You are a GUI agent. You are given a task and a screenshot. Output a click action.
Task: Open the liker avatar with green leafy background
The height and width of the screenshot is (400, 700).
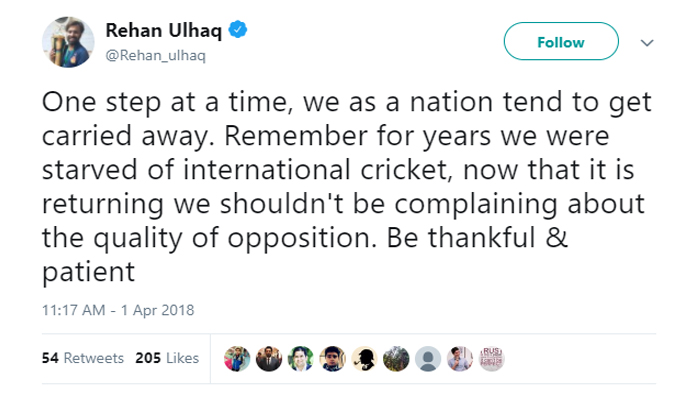point(300,358)
